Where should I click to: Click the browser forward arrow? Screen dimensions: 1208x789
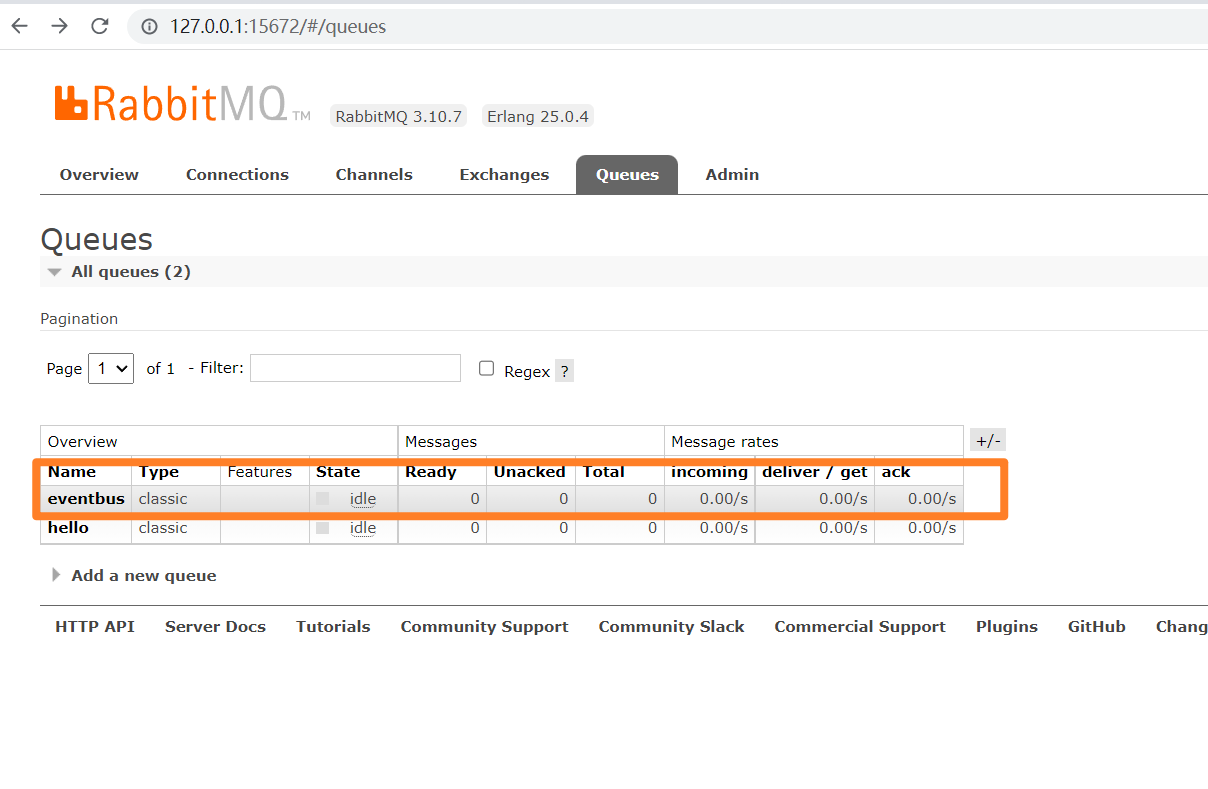(x=60, y=27)
